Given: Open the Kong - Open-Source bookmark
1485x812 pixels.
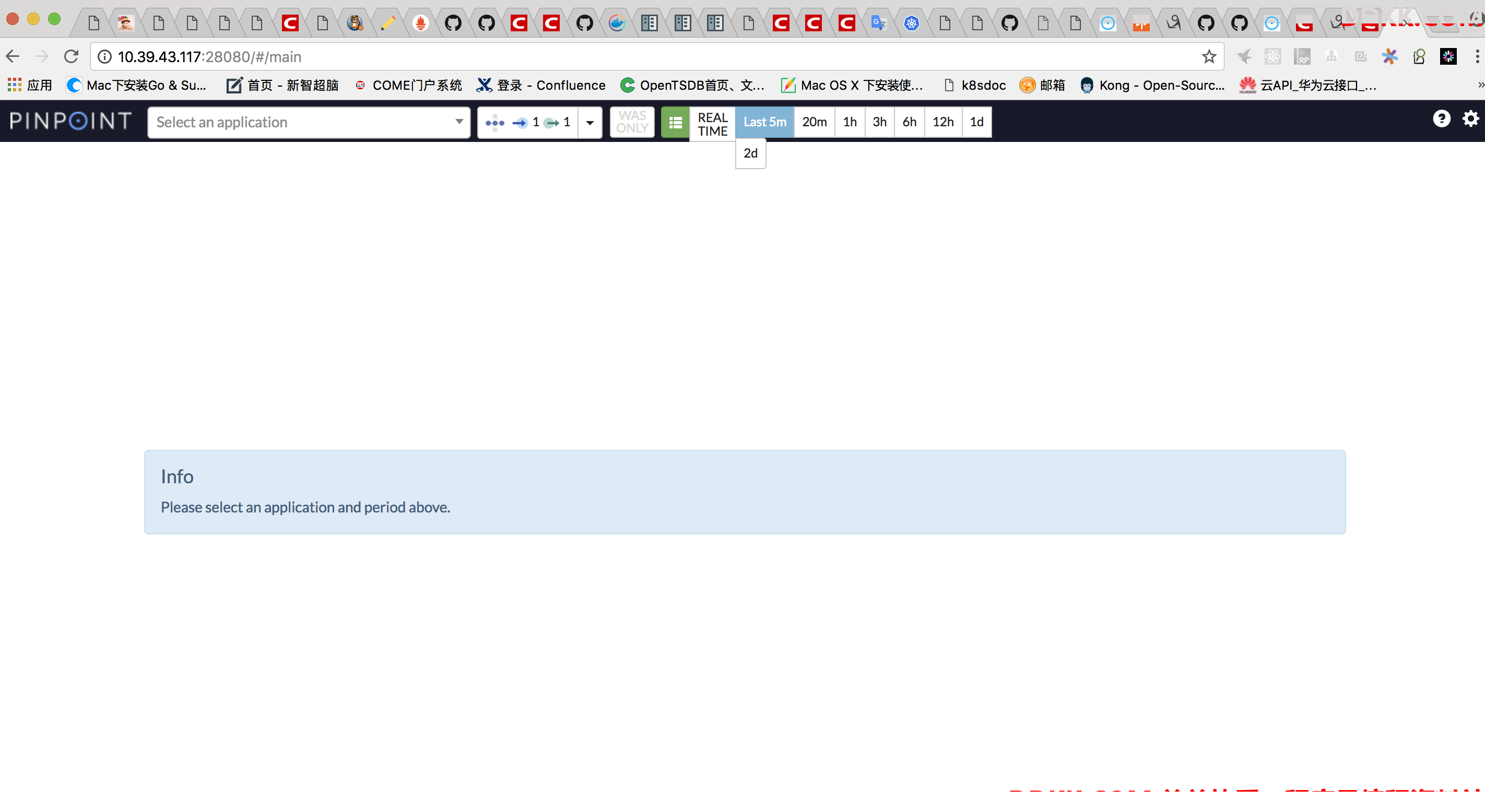Looking at the screenshot, I should [1152, 85].
